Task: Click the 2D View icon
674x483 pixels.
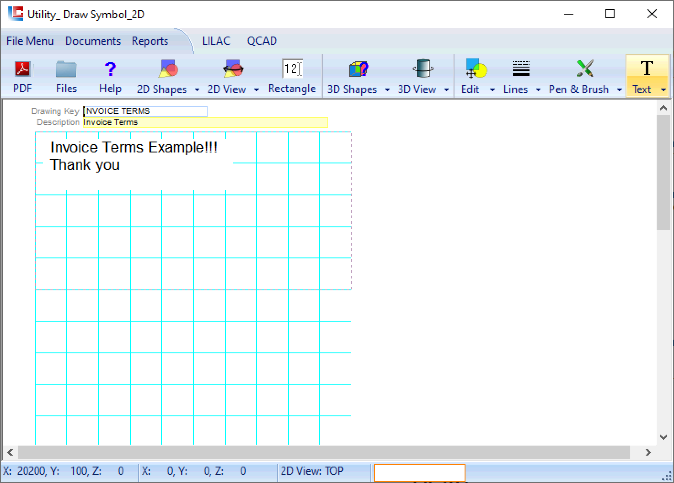Action: click(x=233, y=69)
